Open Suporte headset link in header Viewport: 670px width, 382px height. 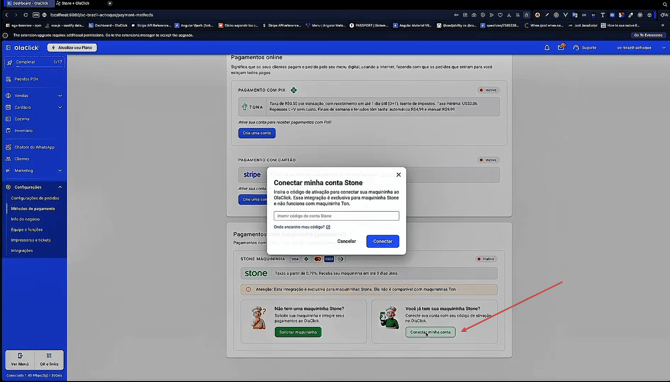click(585, 47)
